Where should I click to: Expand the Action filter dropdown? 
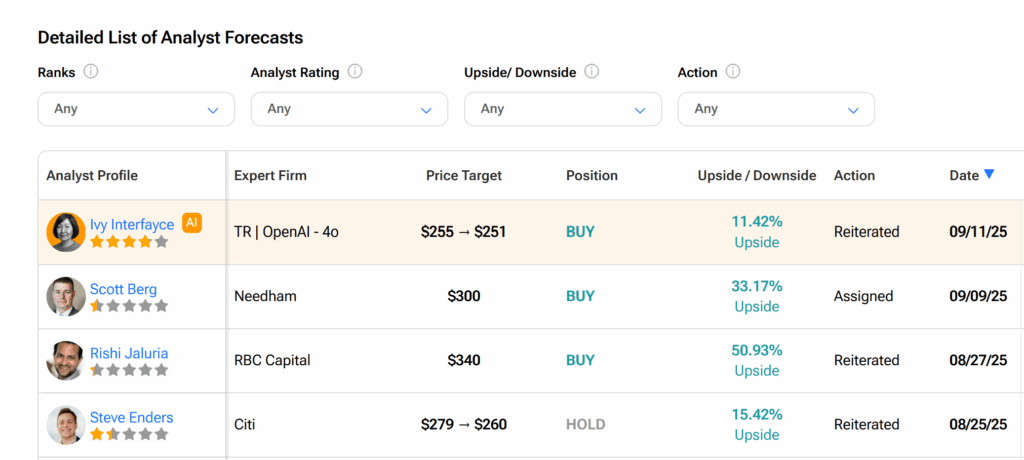tap(776, 109)
